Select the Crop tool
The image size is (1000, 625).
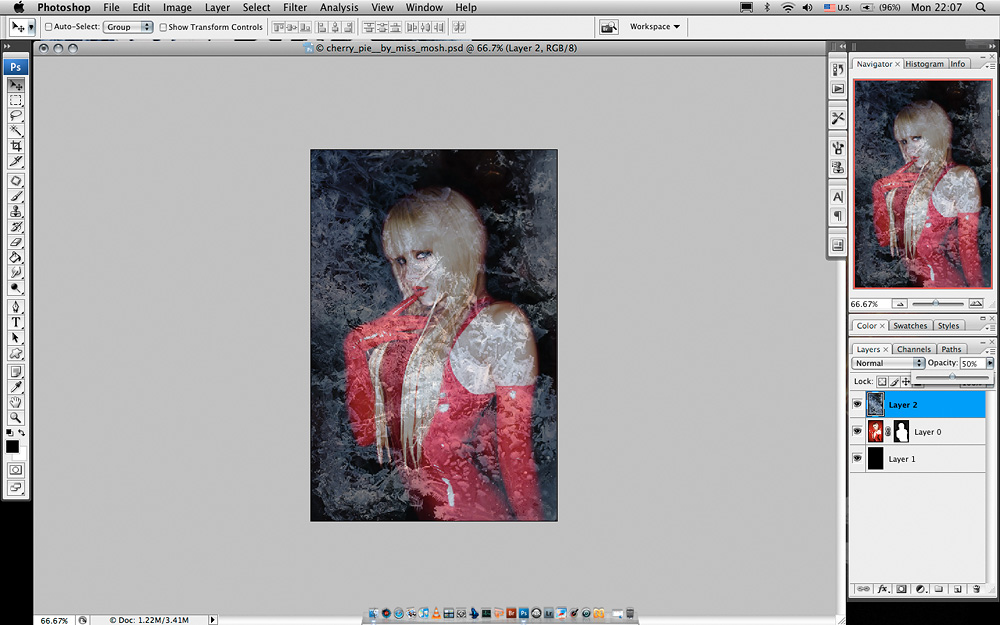point(16,146)
